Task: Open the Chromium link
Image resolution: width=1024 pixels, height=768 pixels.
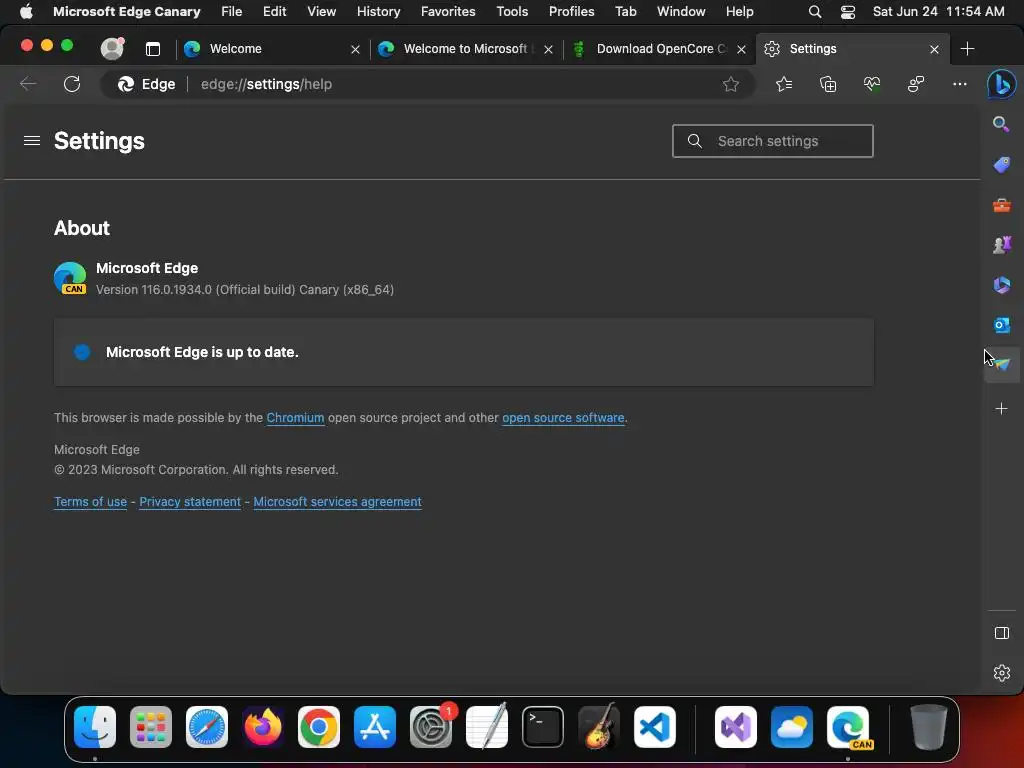Action: [x=295, y=418]
